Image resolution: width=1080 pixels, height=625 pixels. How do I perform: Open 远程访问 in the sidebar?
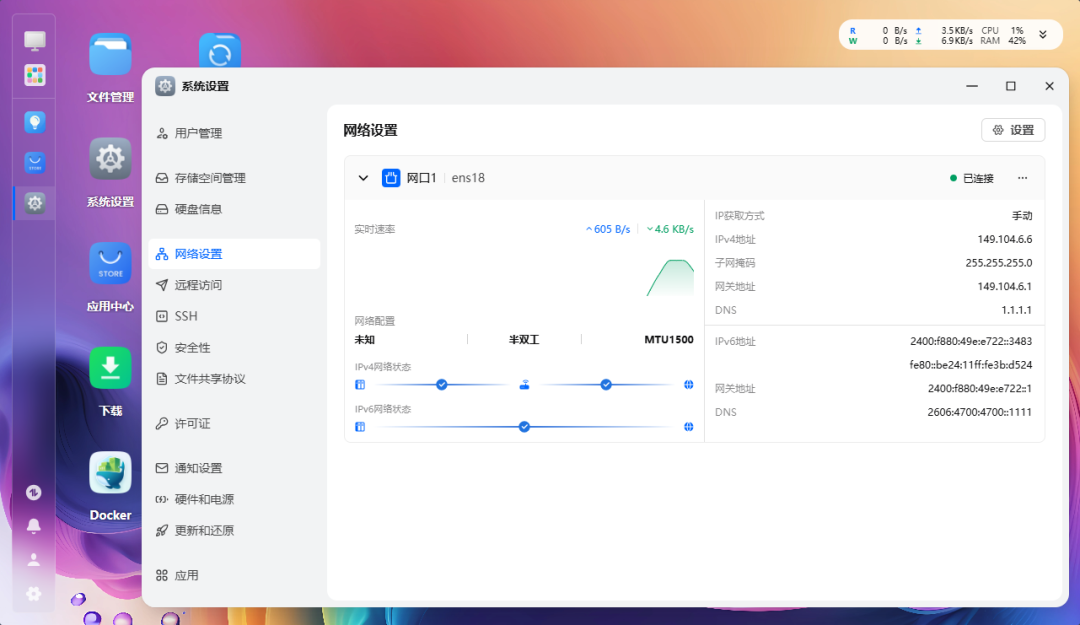point(234,285)
